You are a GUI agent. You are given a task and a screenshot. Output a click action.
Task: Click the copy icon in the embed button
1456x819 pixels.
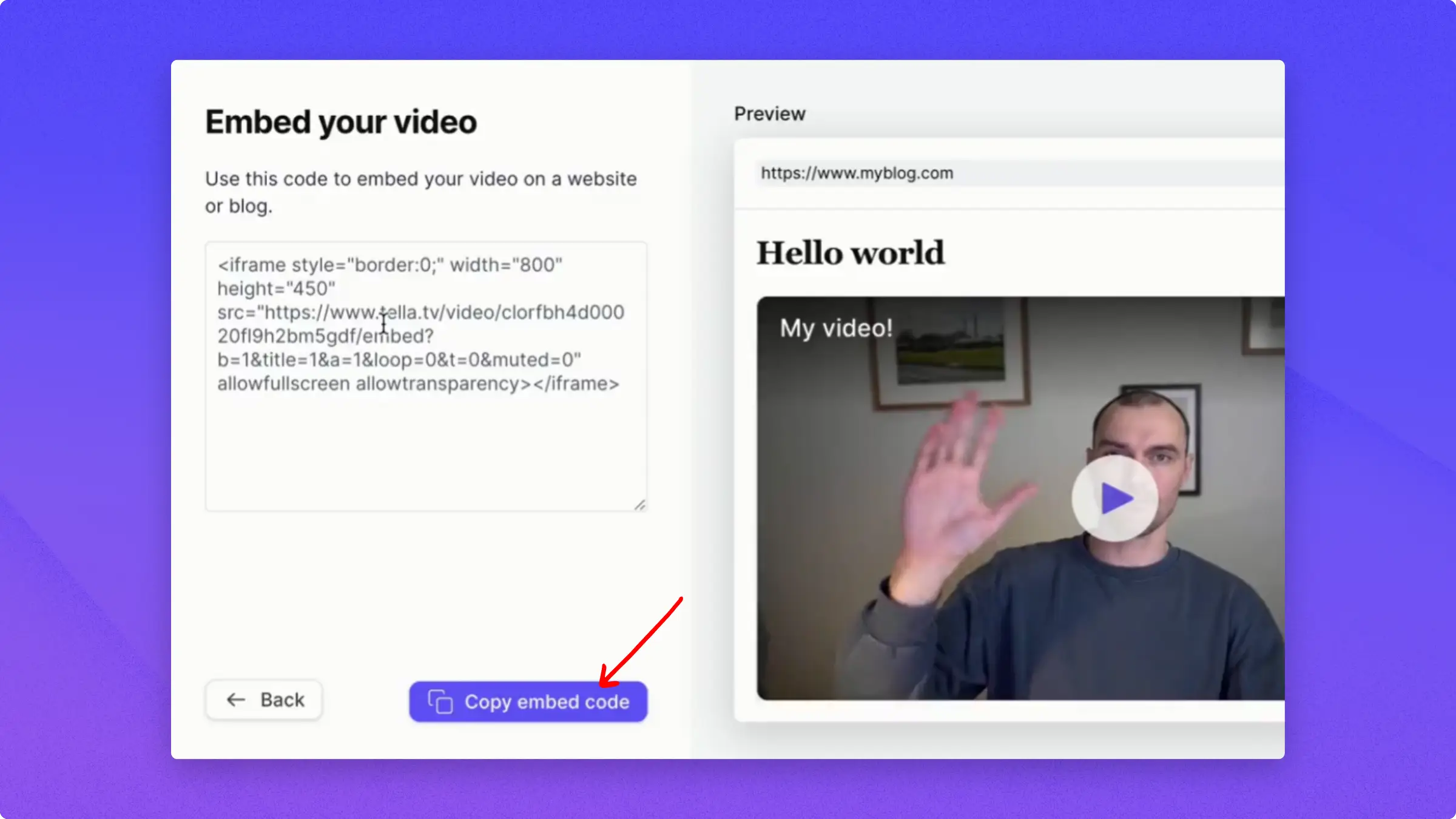click(x=440, y=702)
